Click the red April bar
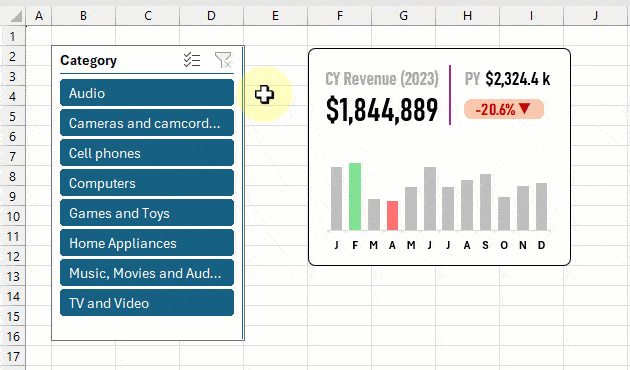This screenshot has height=370, width=630. (393, 215)
